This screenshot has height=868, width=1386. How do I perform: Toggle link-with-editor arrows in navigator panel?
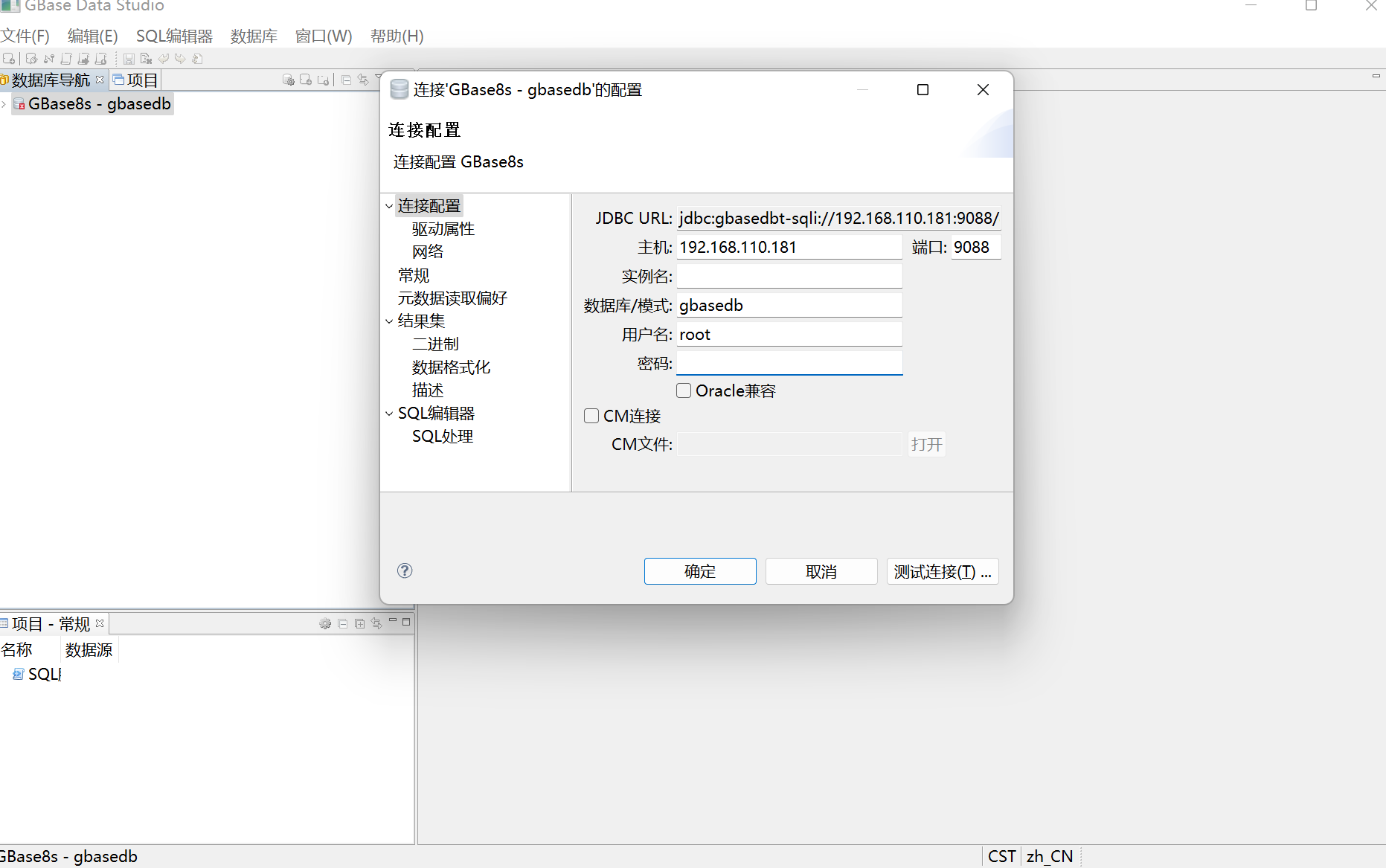coord(363,80)
